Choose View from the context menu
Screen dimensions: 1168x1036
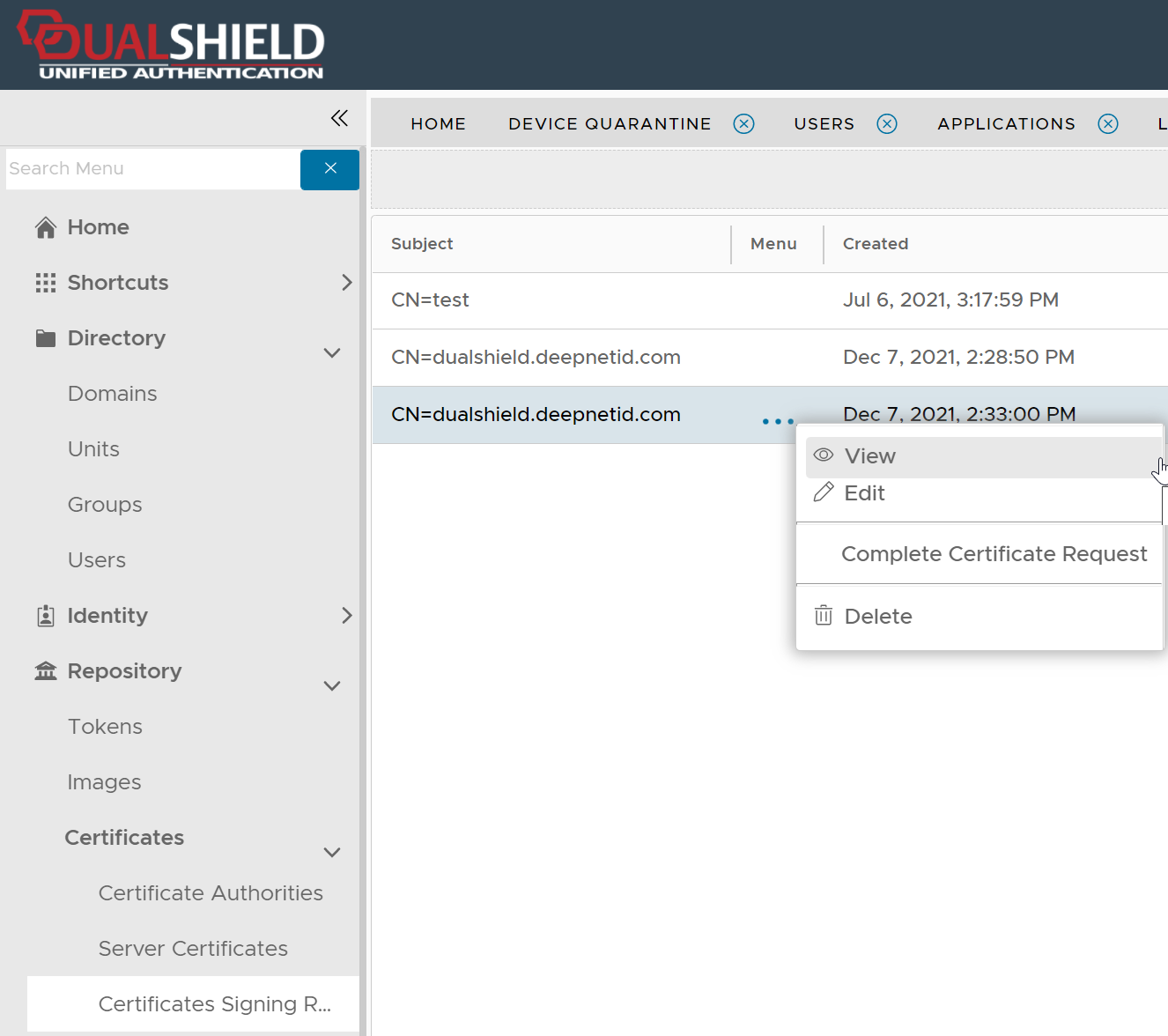tap(983, 456)
